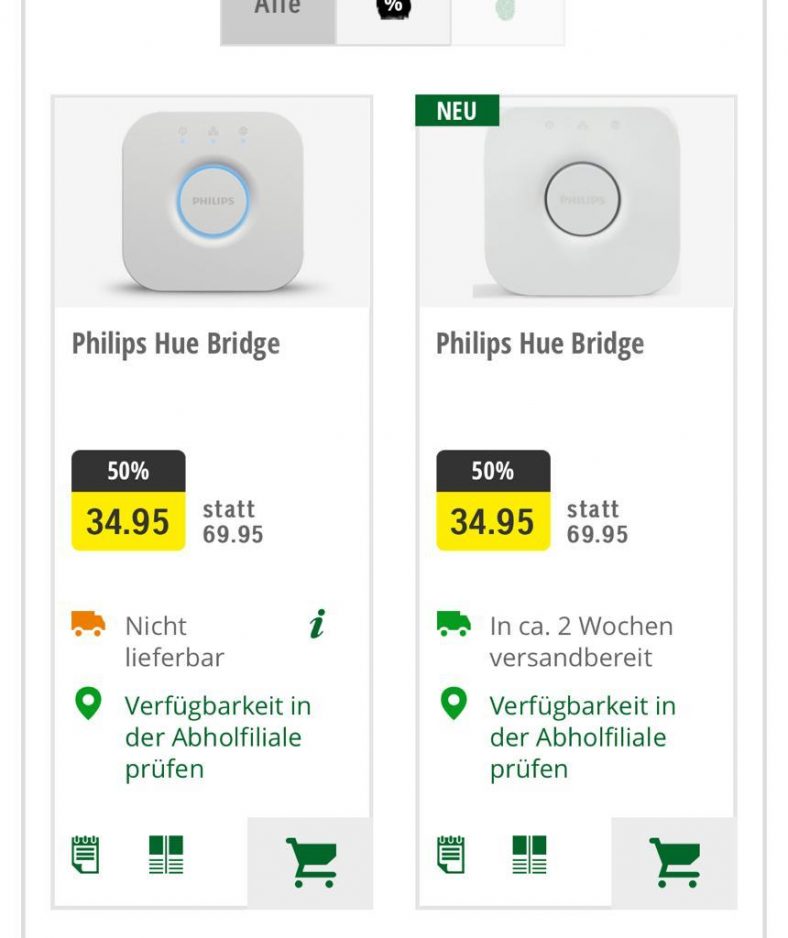Open notepad list icon on right product
788x938 pixels.
click(x=451, y=855)
